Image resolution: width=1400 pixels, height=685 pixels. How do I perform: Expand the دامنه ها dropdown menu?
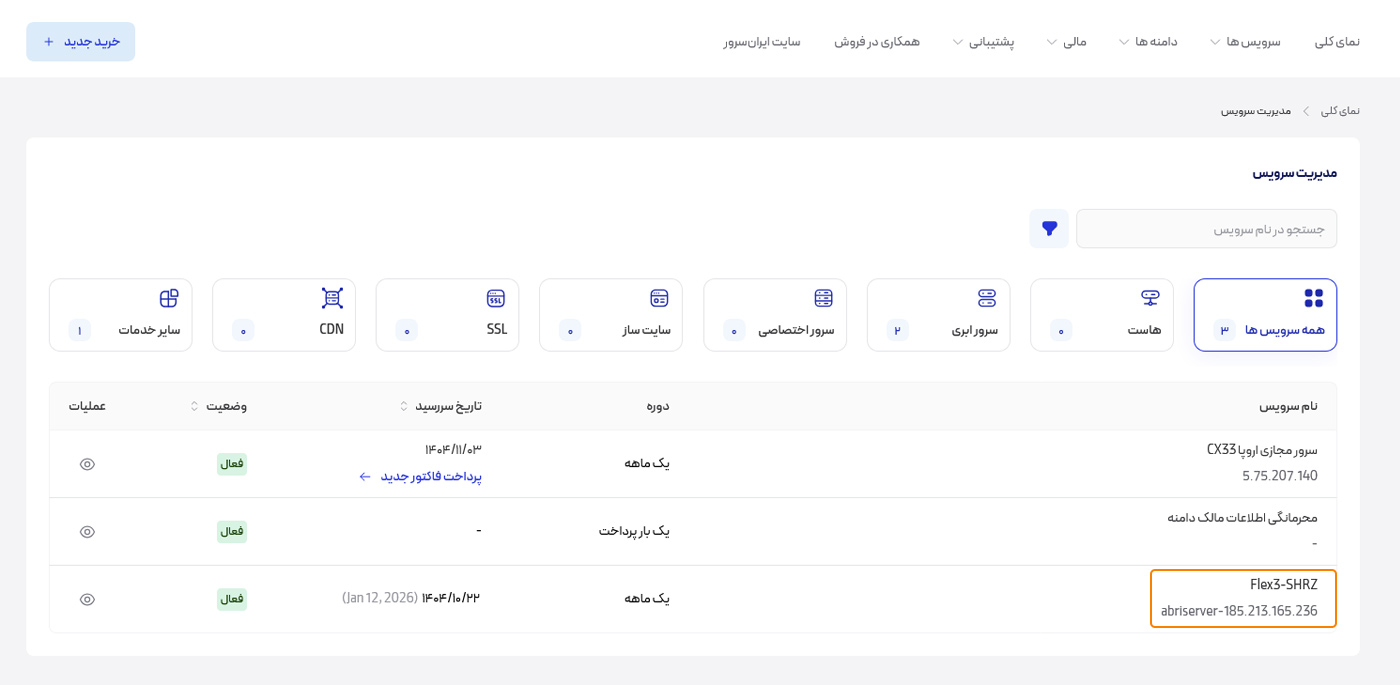(x=1147, y=42)
